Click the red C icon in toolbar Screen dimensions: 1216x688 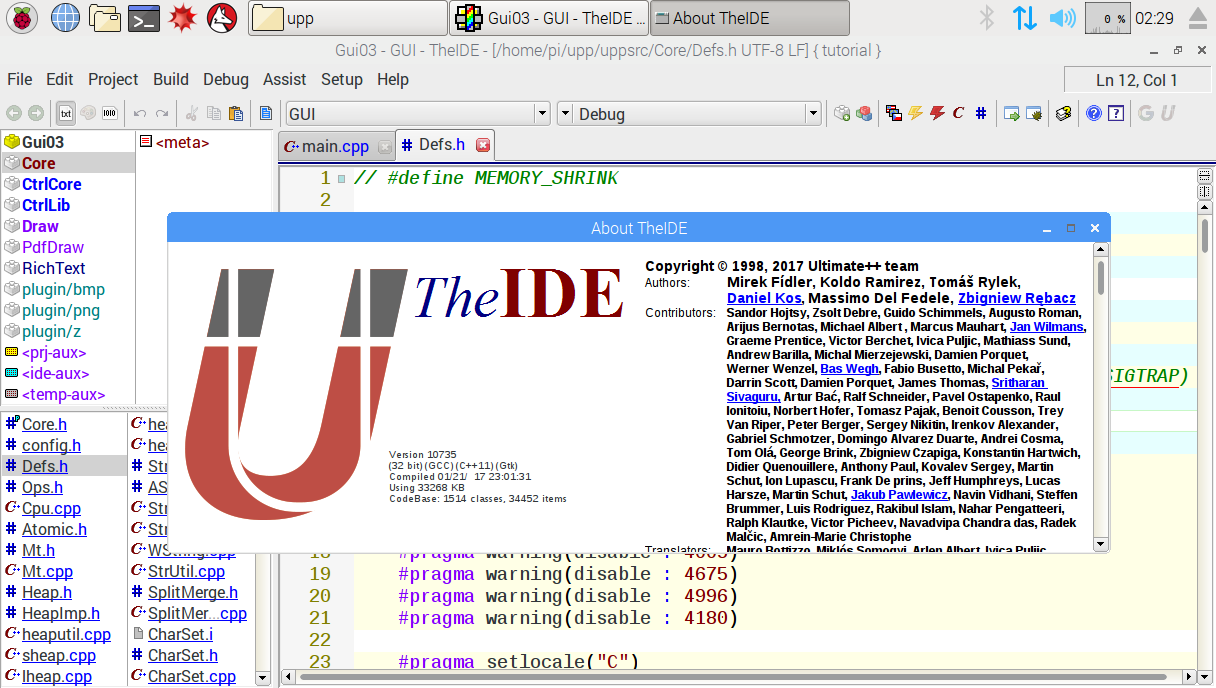point(959,114)
